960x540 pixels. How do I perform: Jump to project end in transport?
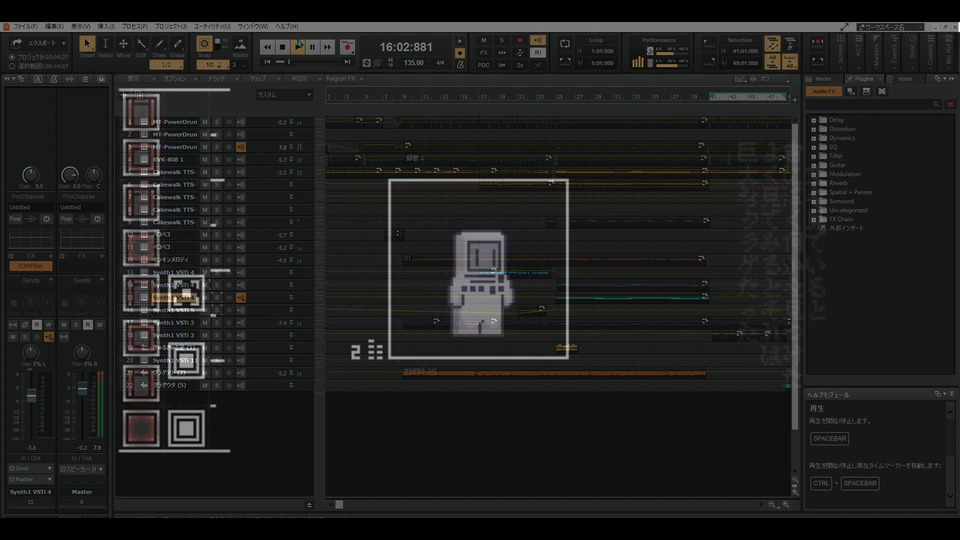point(347,62)
